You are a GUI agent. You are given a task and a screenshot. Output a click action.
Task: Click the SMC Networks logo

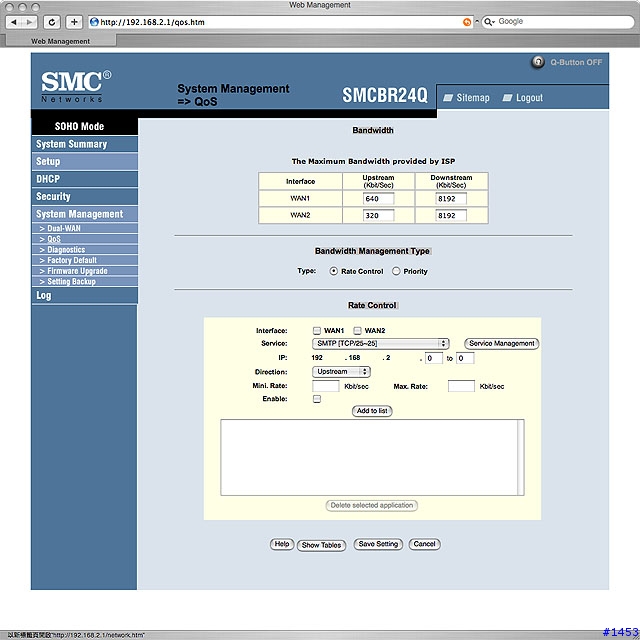click(x=76, y=86)
